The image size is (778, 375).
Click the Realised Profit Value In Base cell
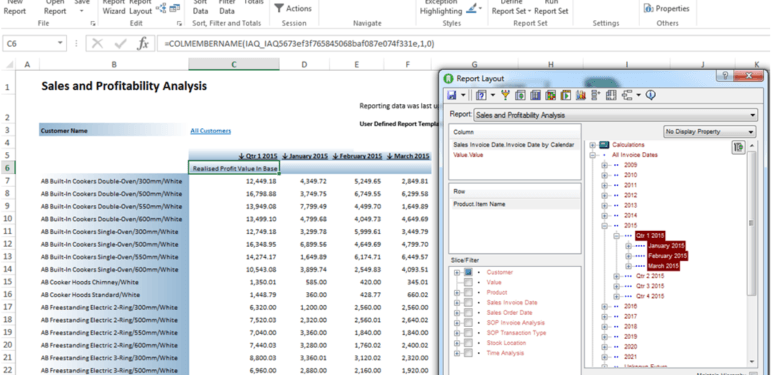234,169
